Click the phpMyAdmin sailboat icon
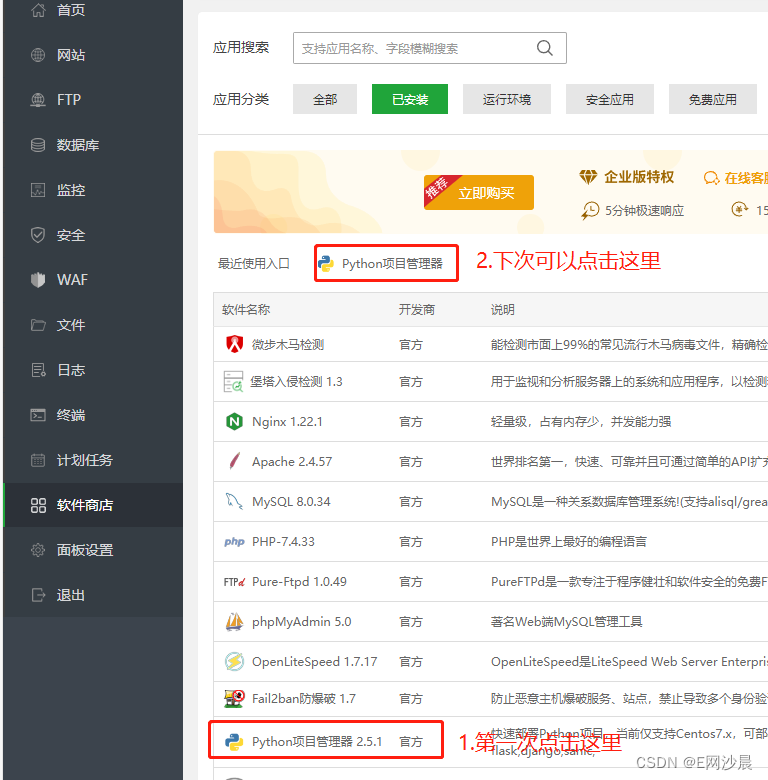 pyautogui.click(x=234, y=622)
